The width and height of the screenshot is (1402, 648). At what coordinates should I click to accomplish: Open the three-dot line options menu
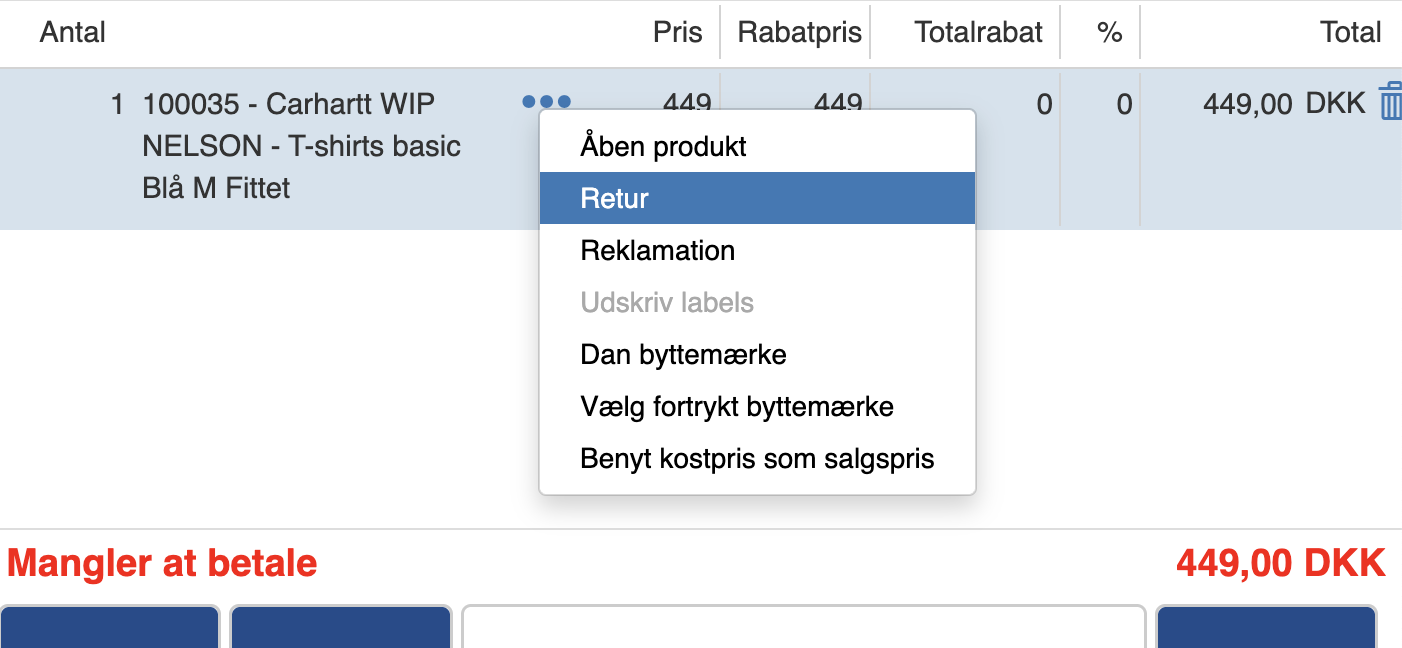click(x=547, y=101)
